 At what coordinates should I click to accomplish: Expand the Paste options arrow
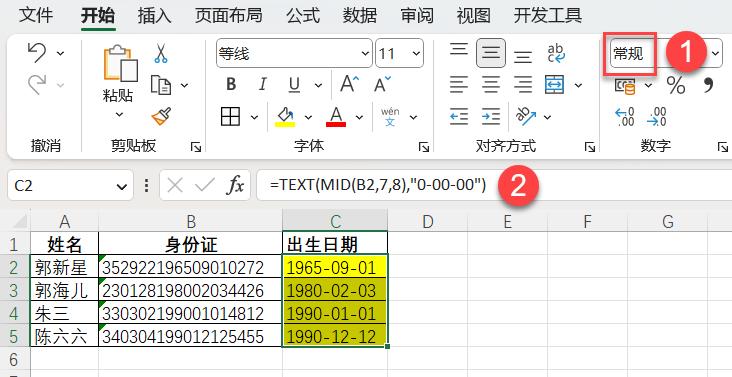pos(119,114)
